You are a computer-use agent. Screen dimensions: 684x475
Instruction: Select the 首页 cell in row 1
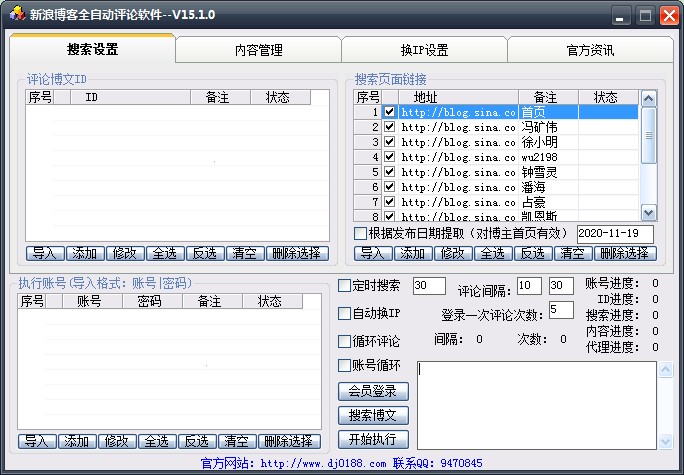tap(548, 112)
